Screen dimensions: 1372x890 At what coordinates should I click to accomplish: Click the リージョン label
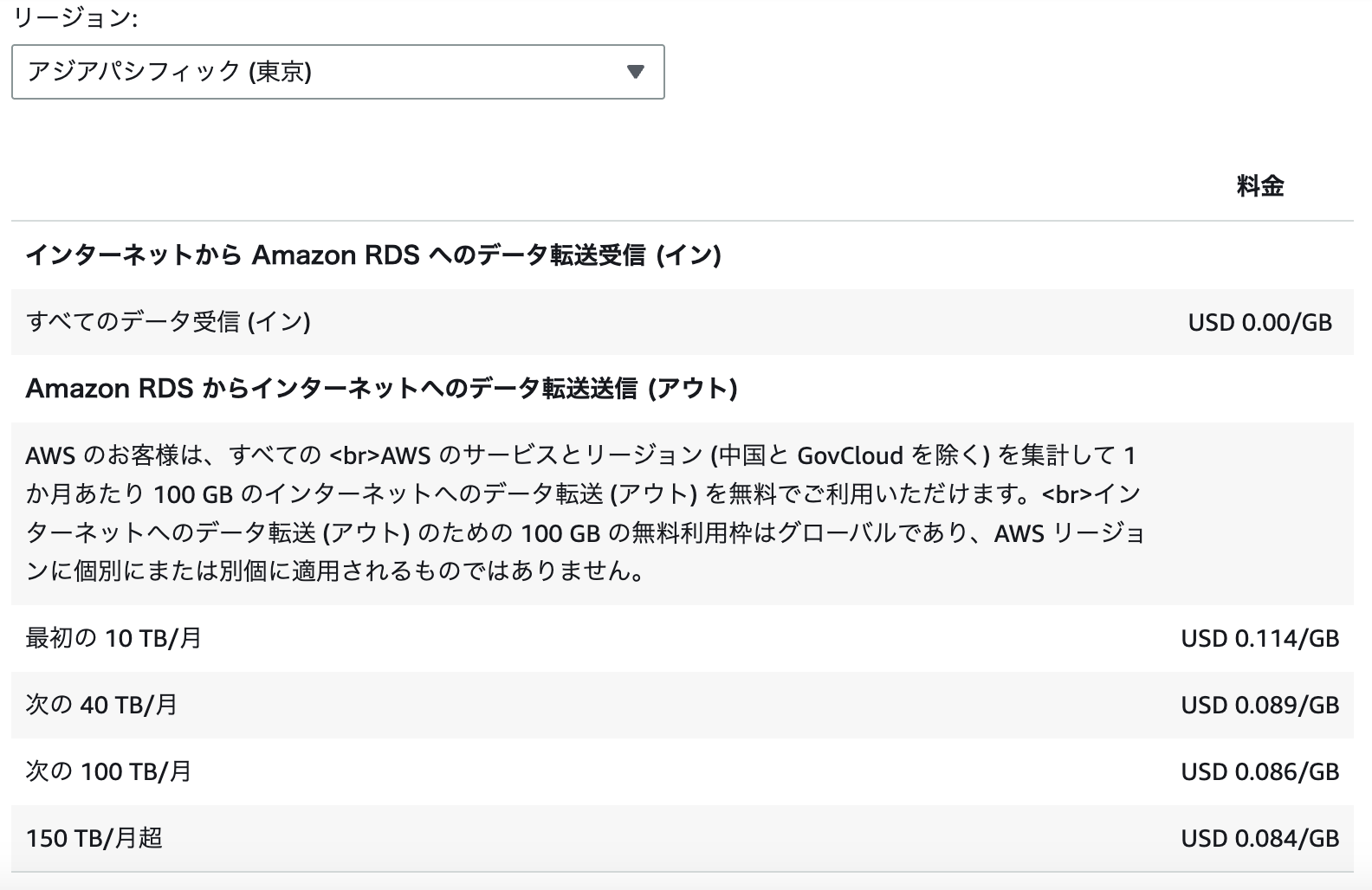pos(74,19)
